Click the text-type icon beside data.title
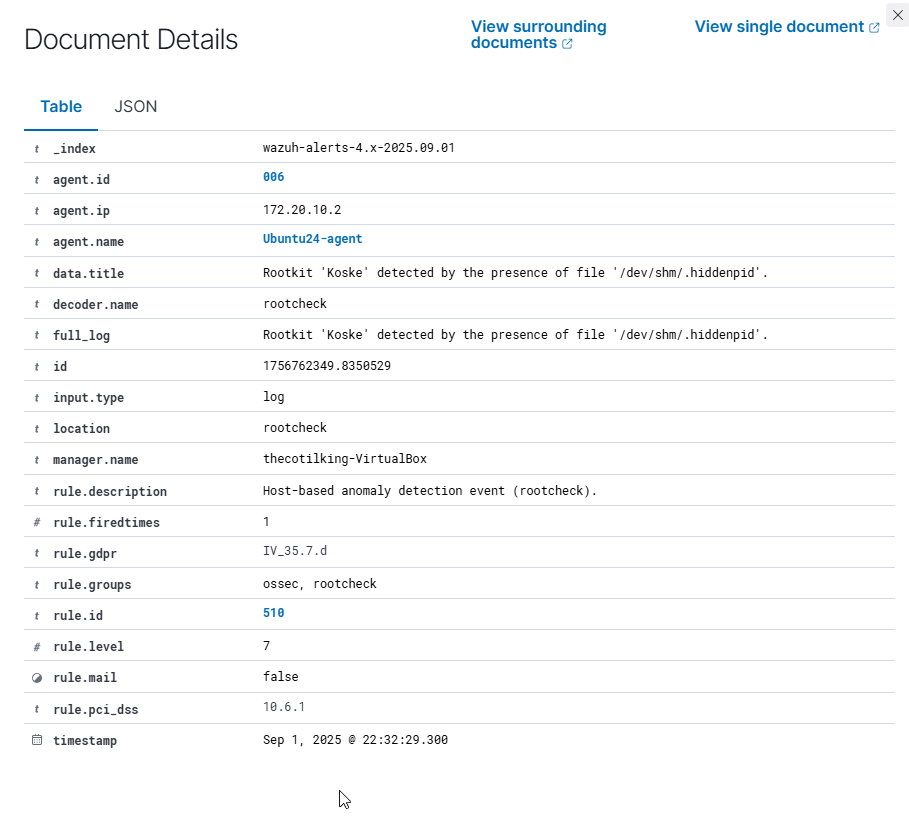 tap(37, 273)
